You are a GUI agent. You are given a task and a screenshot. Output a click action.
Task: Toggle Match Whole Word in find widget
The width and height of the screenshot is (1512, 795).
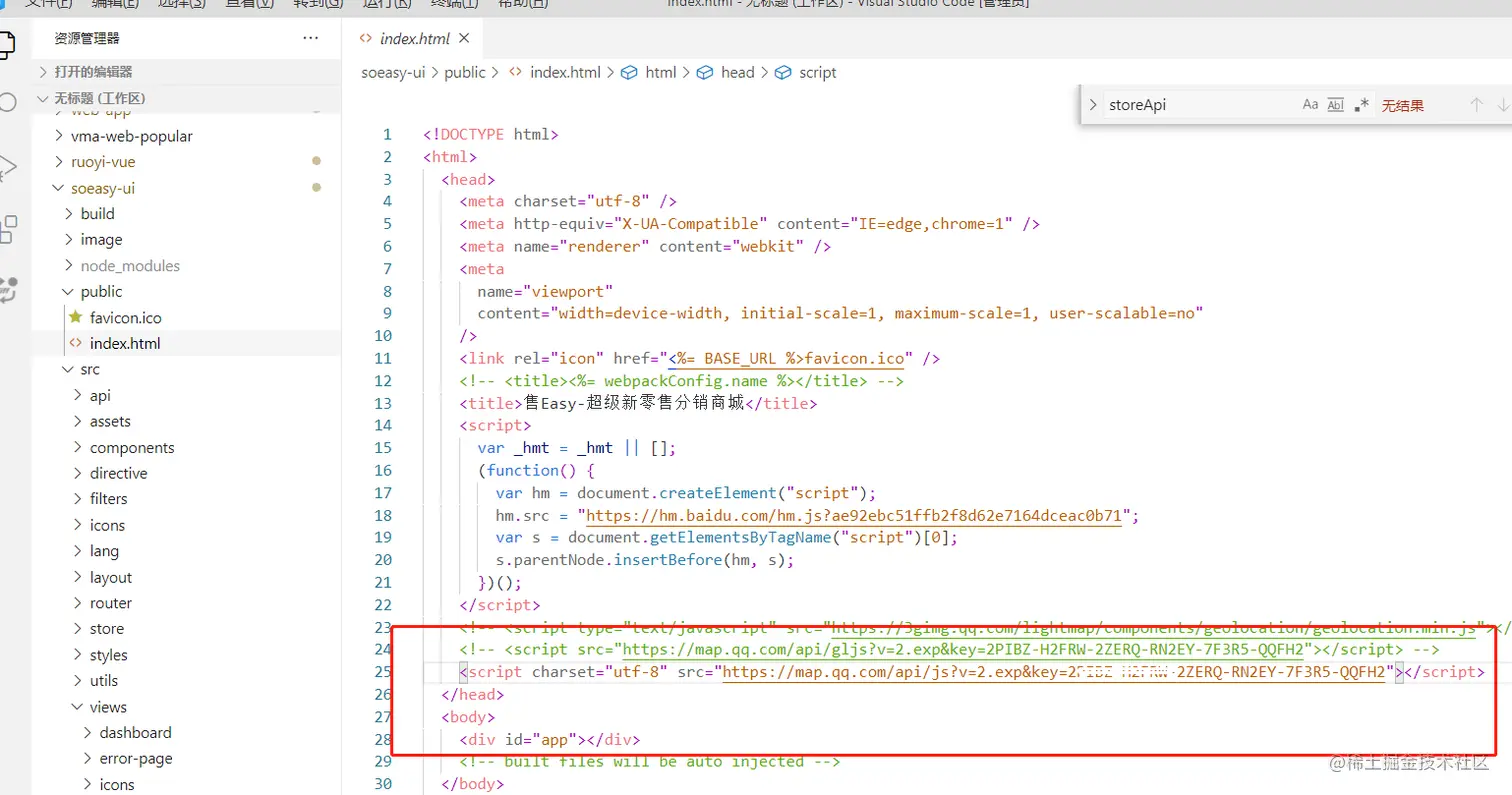[1335, 105]
